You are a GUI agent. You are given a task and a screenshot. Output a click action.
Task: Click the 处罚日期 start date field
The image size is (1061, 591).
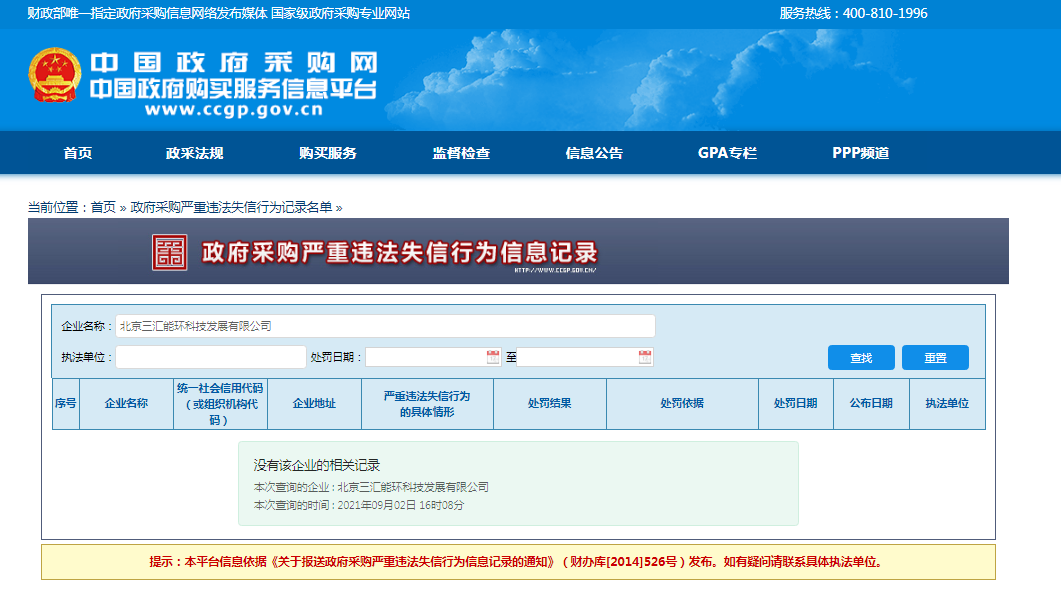(x=425, y=357)
